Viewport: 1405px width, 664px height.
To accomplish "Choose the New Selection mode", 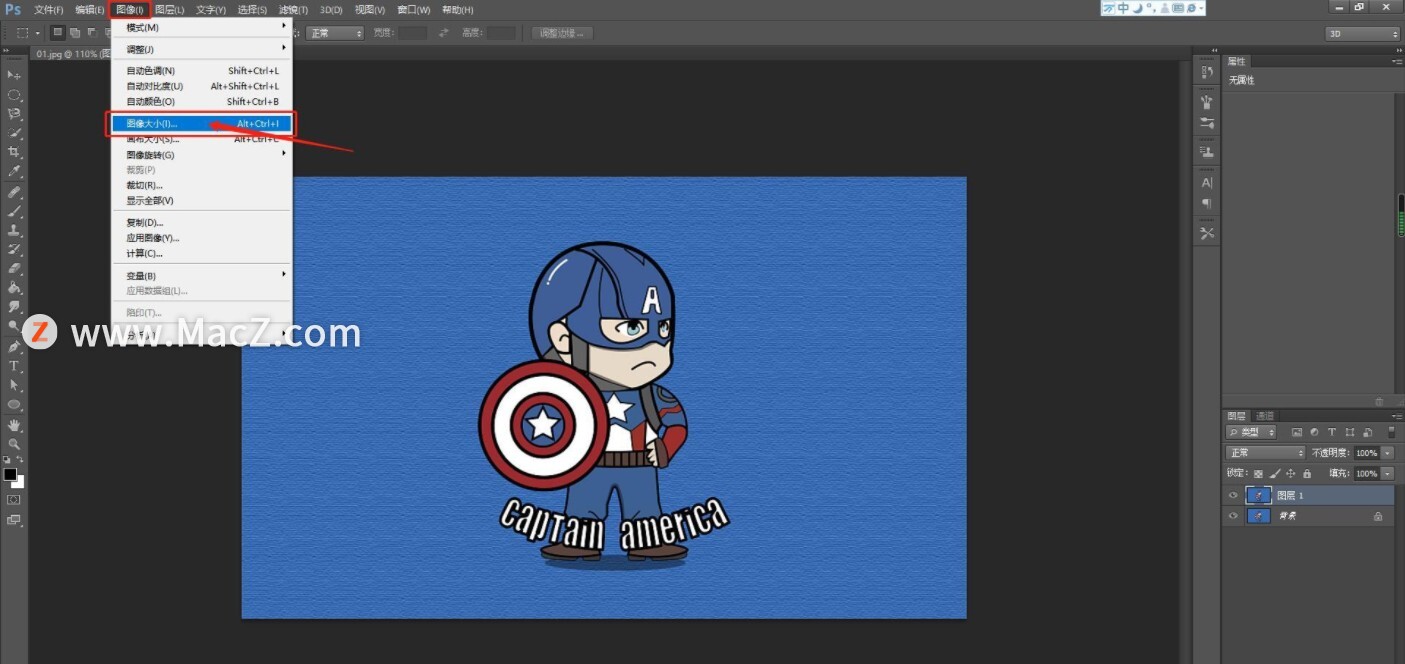I will click(x=58, y=33).
